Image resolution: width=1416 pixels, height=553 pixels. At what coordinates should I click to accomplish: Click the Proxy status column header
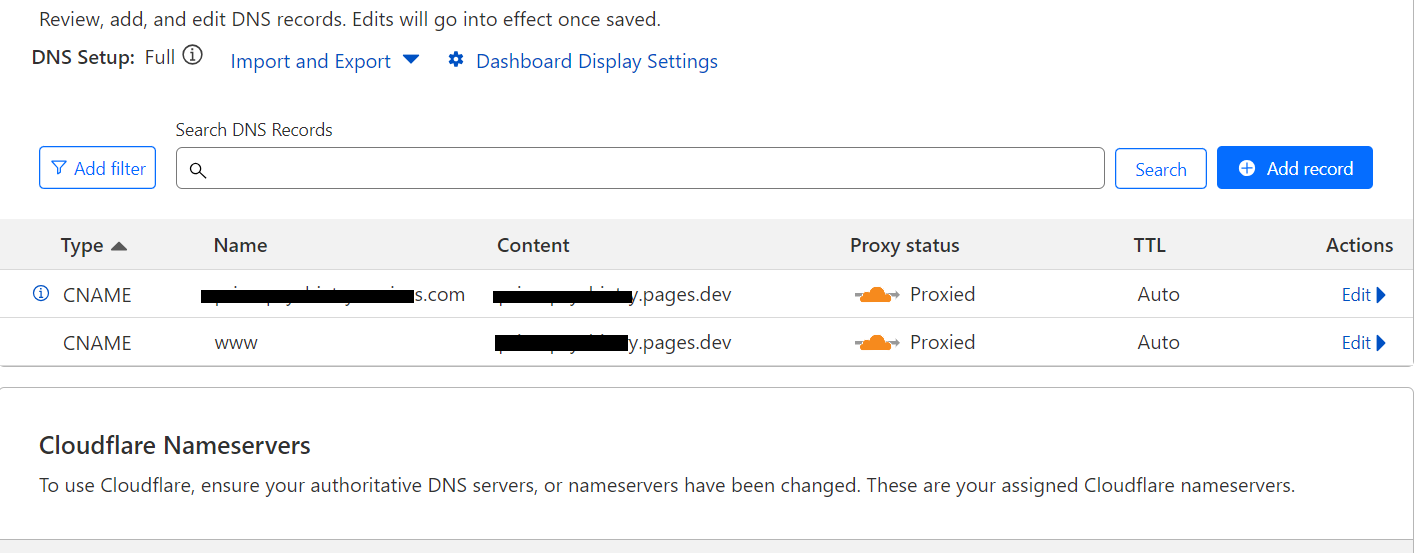pos(904,245)
